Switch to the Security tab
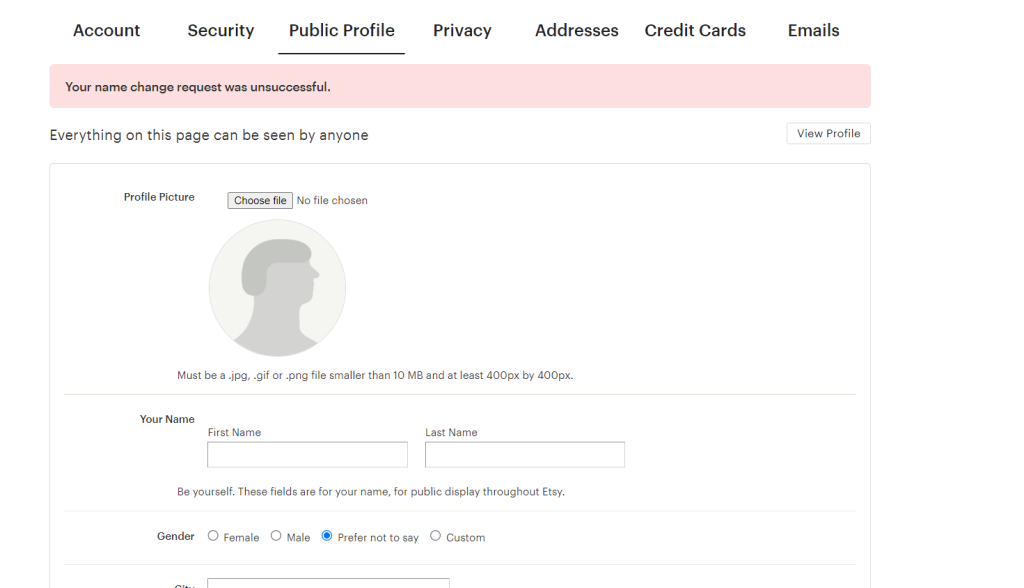This screenshot has height=588, width=1024. 220,31
